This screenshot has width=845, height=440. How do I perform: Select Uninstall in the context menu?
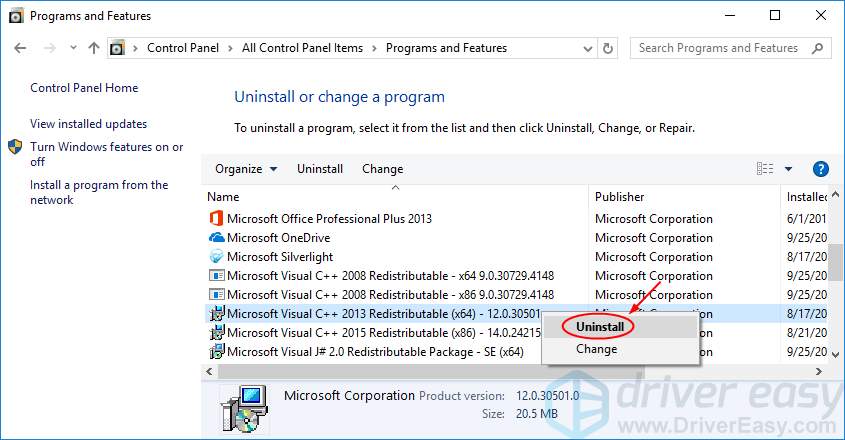pos(600,327)
